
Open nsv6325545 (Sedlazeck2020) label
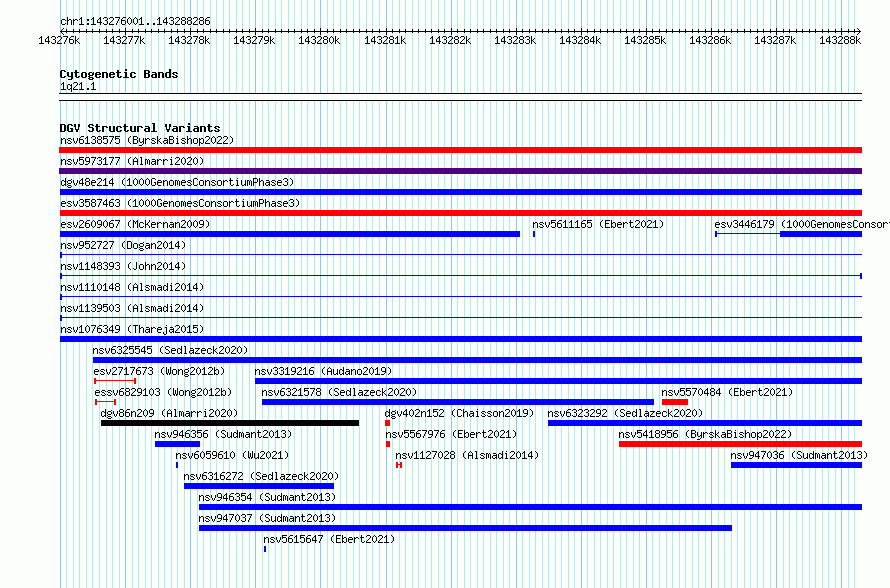pyautogui.click(x=170, y=350)
